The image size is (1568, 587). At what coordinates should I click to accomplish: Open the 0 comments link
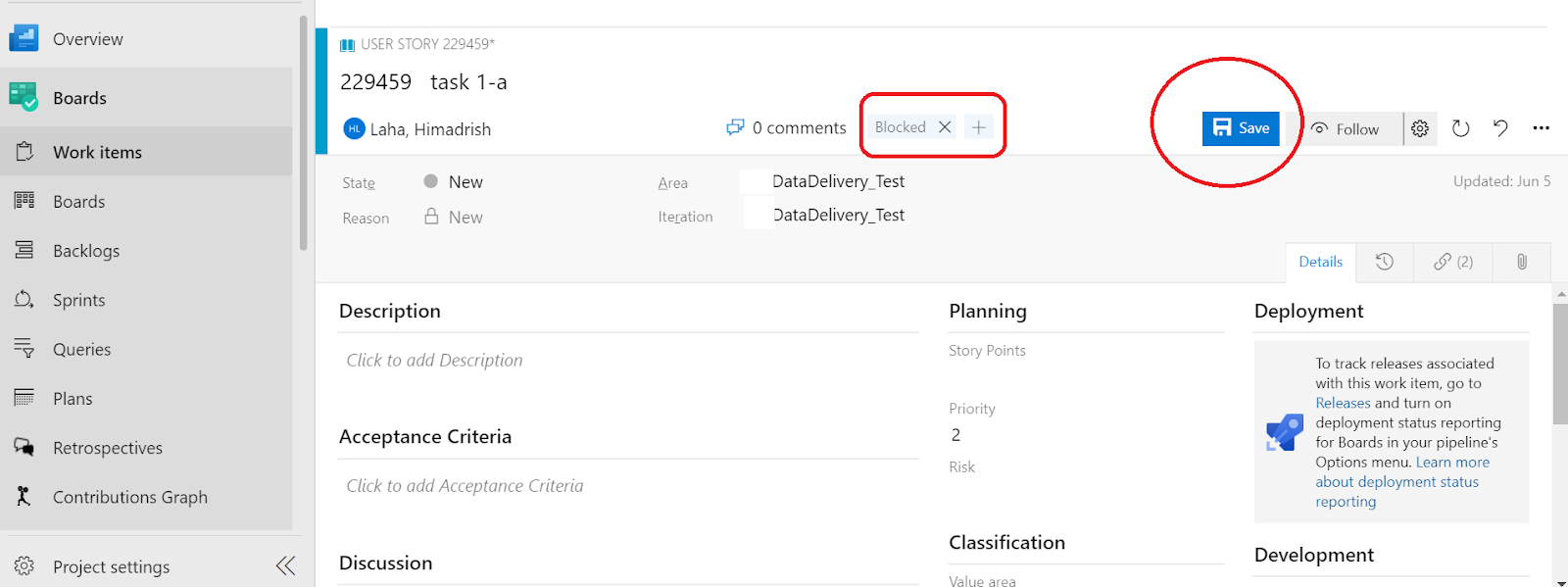799,128
